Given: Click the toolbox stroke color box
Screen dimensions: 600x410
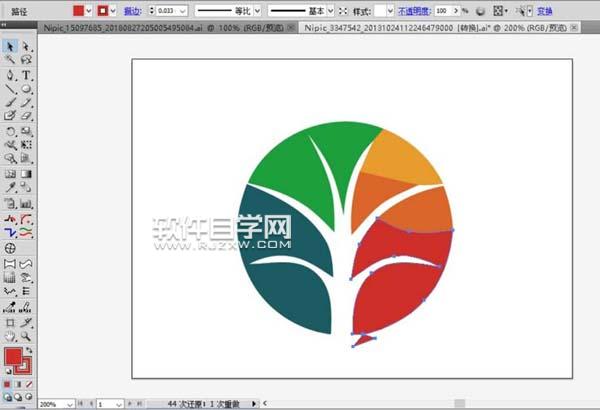Looking at the screenshot, I should (x=25, y=367).
